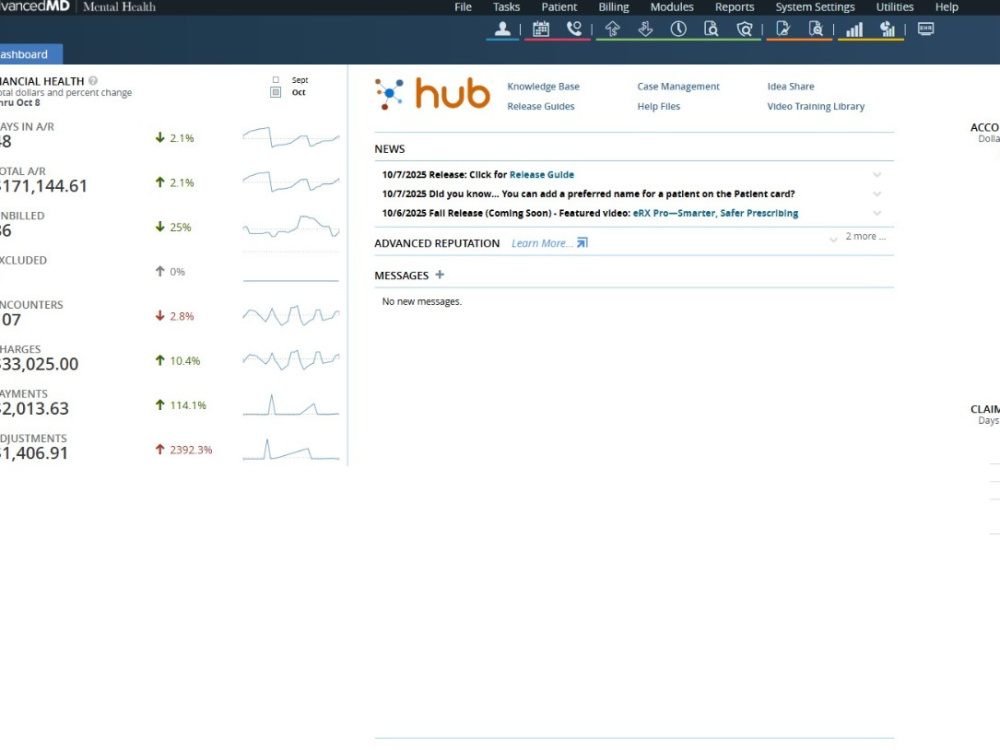Click the Payments 114.1% change value
Screen dimensions: 1000x750
tap(188, 405)
